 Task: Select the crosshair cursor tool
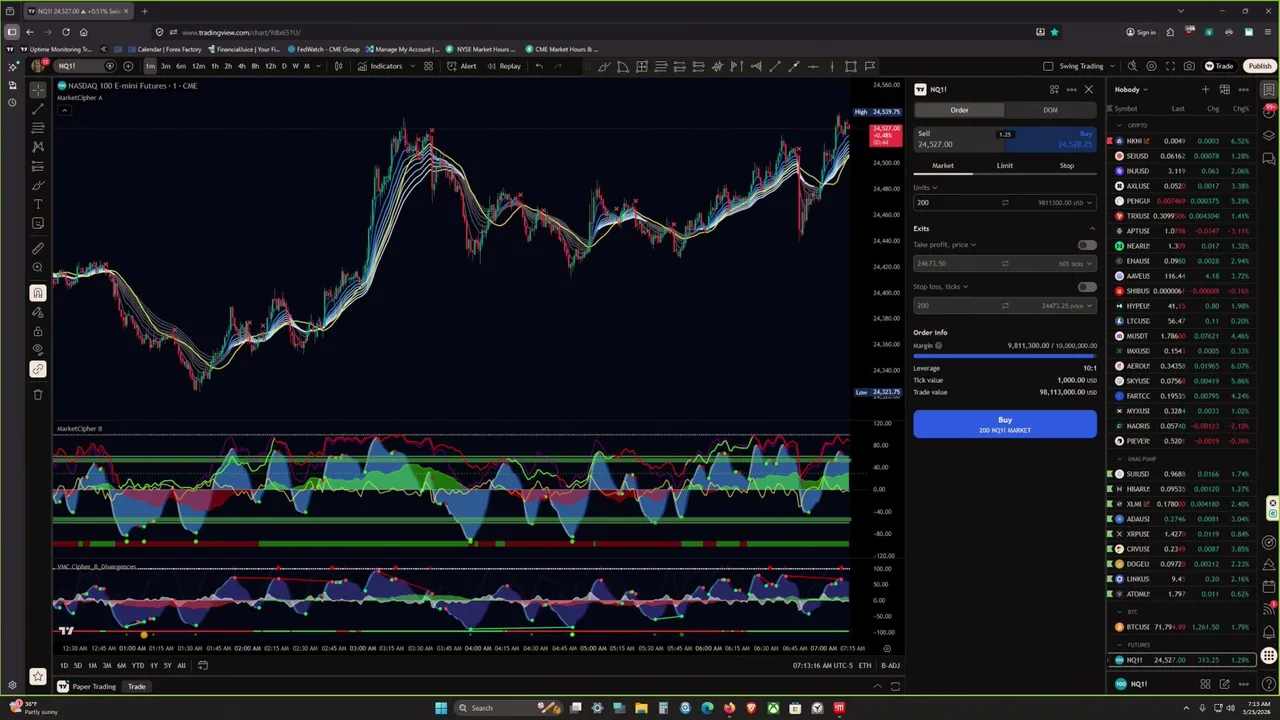pos(38,90)
